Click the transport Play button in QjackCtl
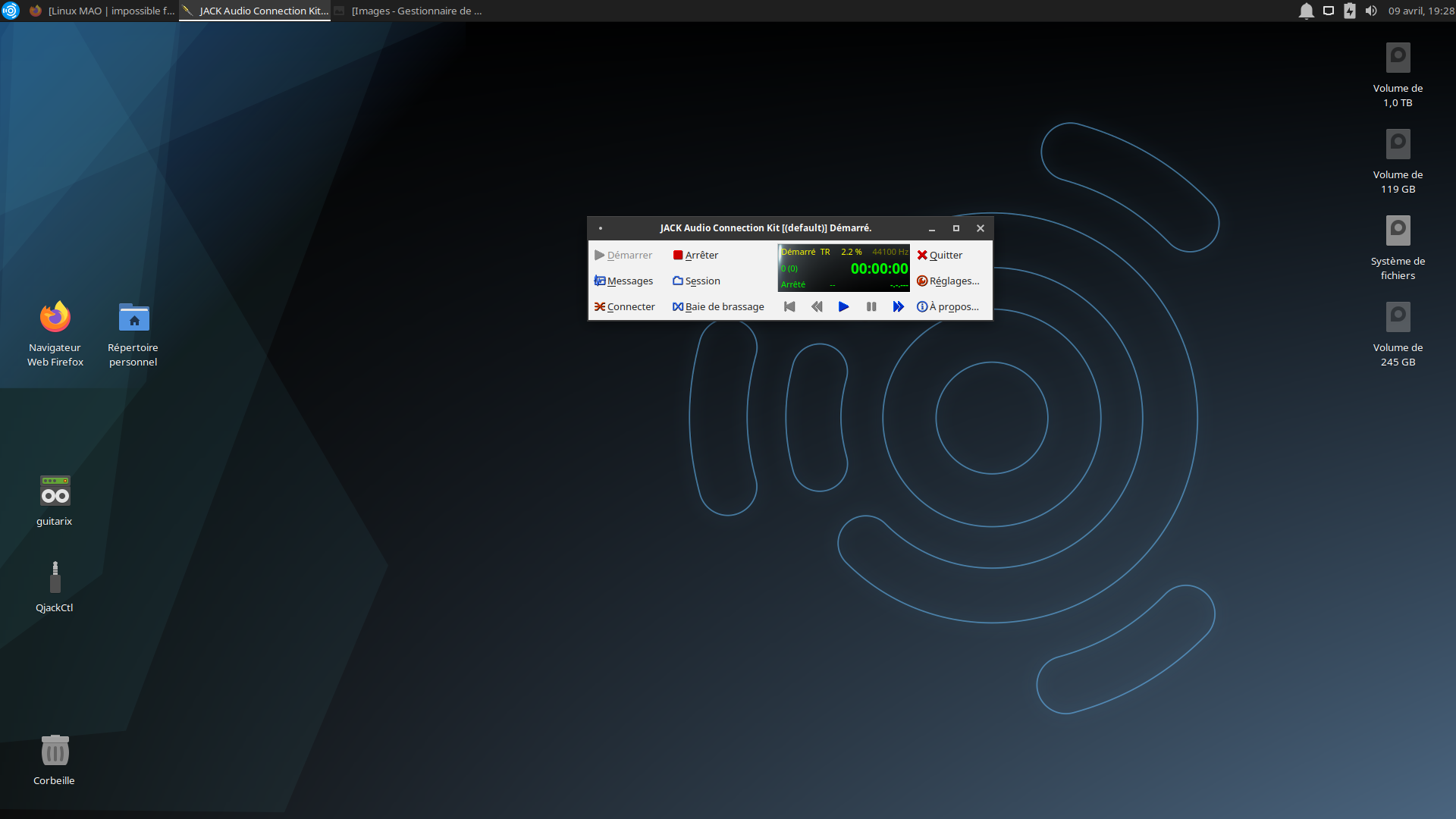 pyautogui.click(x=843, y=306)
